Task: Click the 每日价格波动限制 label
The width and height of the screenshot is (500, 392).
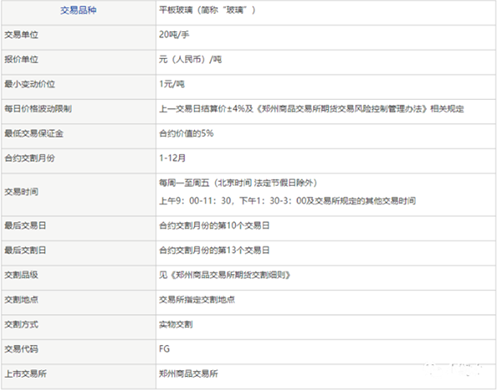Action: [38, 109]
